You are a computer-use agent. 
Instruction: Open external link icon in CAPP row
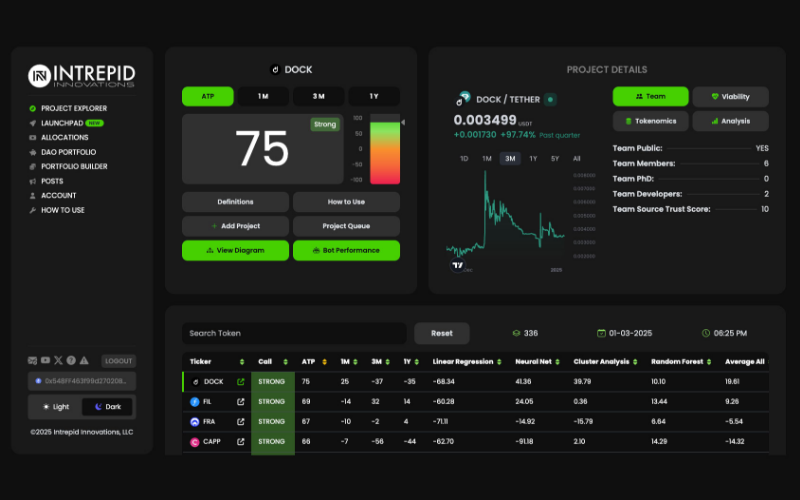240,441
